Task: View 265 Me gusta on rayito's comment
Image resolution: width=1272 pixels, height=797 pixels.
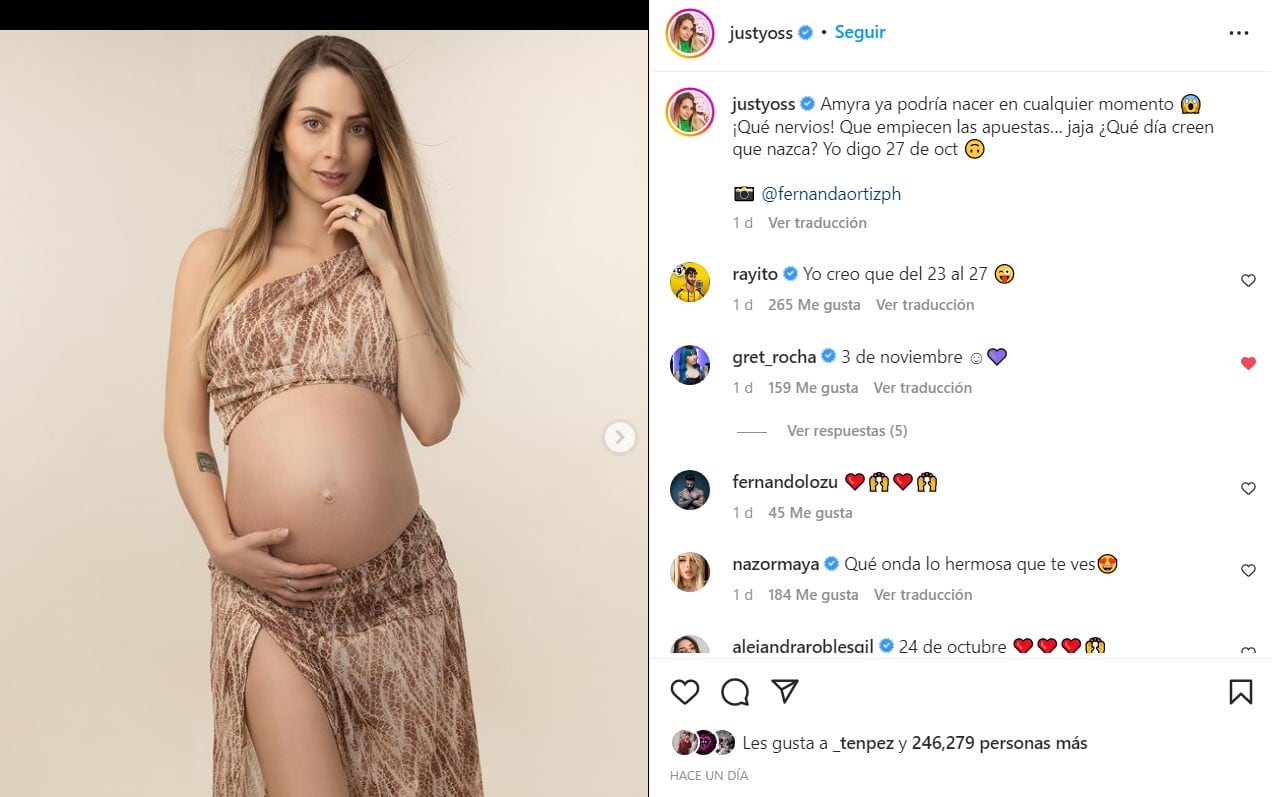Action: [814, 305]
